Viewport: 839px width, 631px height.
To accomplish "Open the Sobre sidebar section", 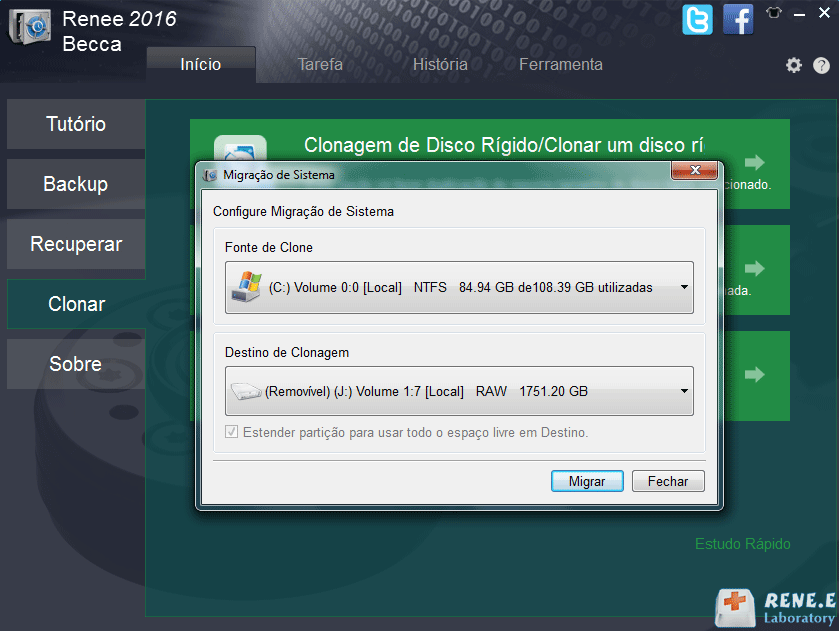I will pos(76,363).
